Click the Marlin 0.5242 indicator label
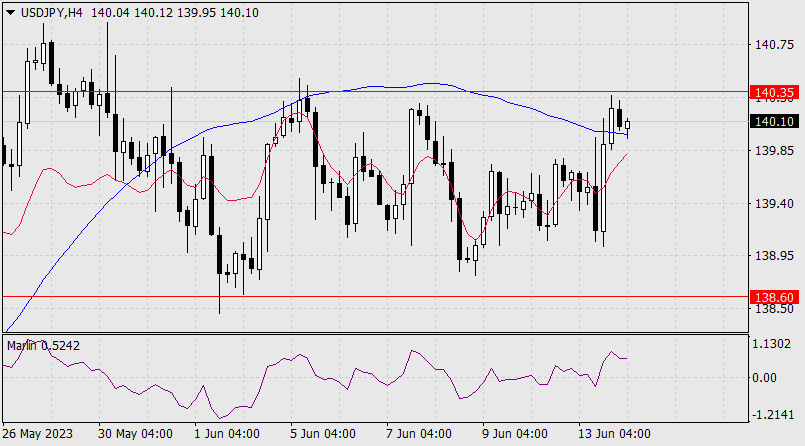The image size is (805, 446). tap(44, 345)
